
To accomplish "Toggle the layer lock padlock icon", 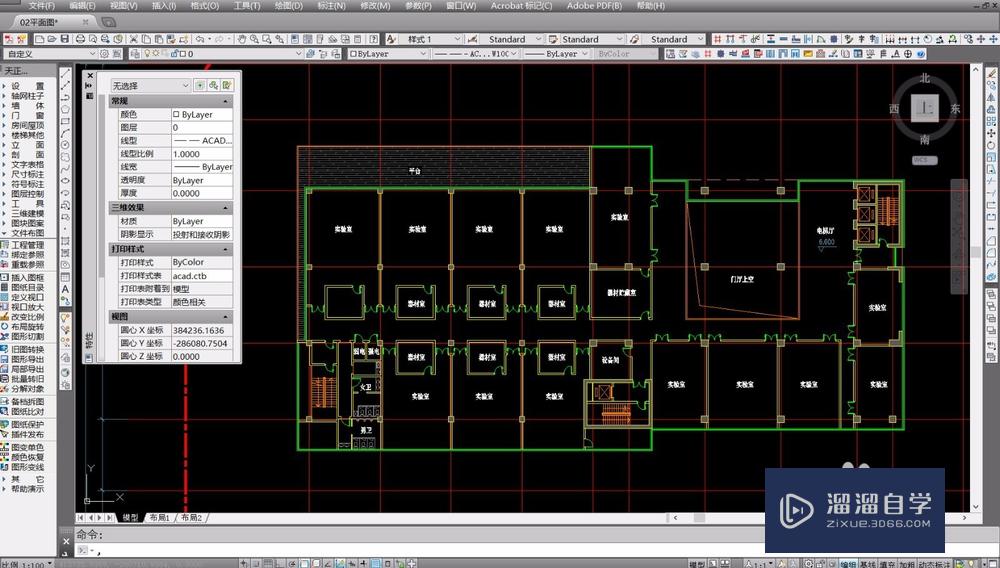I will [x=172, y=54].
